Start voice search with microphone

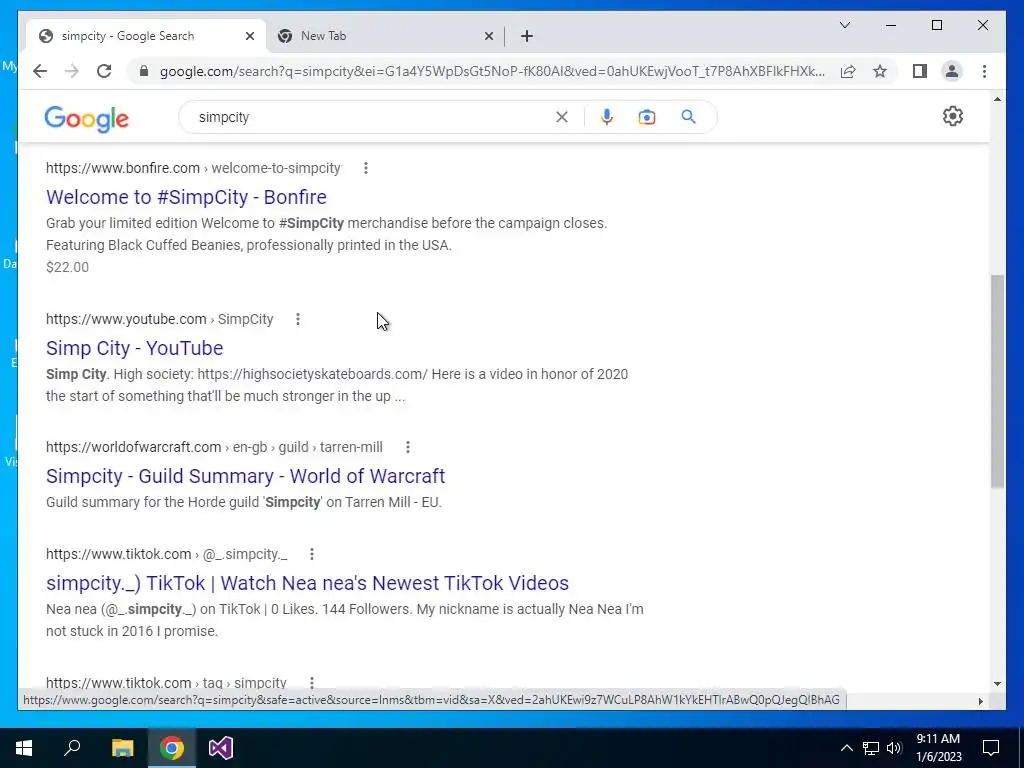coord(607,117)
